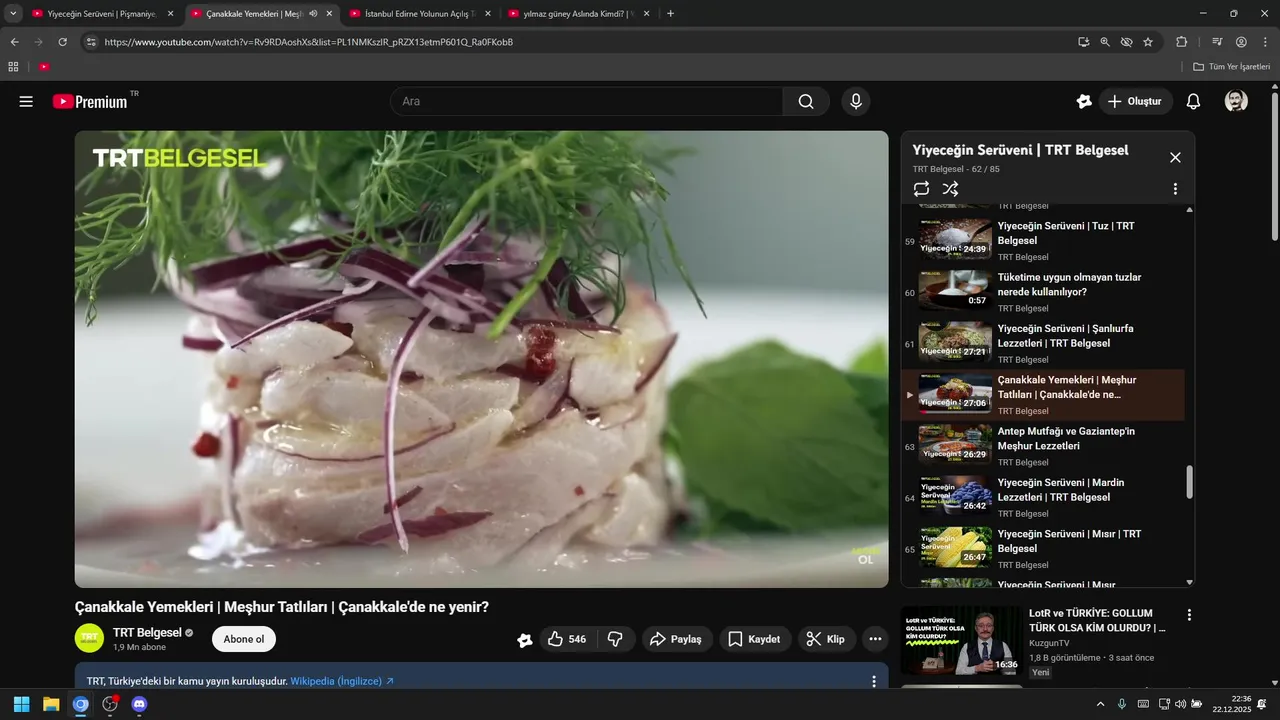
Task: Click the Oluştur create button
Action: (1135, 101)
